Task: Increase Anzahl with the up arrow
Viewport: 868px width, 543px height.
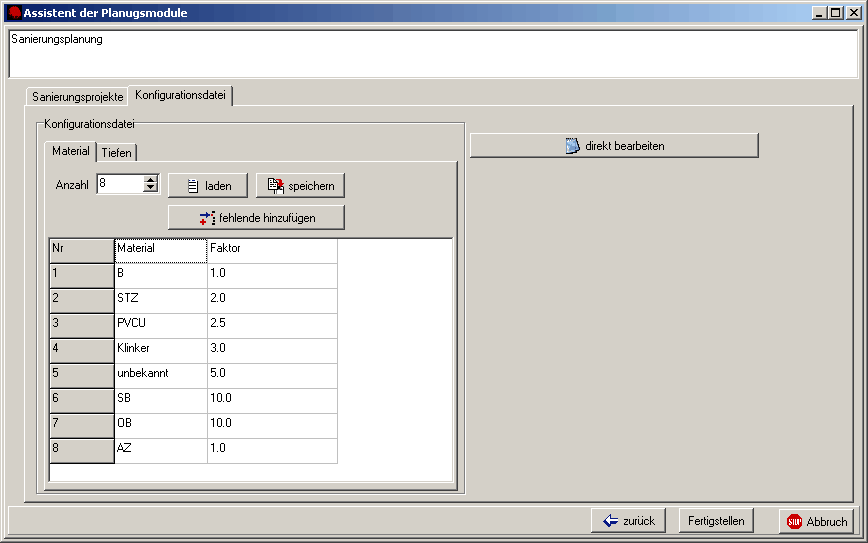Action: pos(151,179)
